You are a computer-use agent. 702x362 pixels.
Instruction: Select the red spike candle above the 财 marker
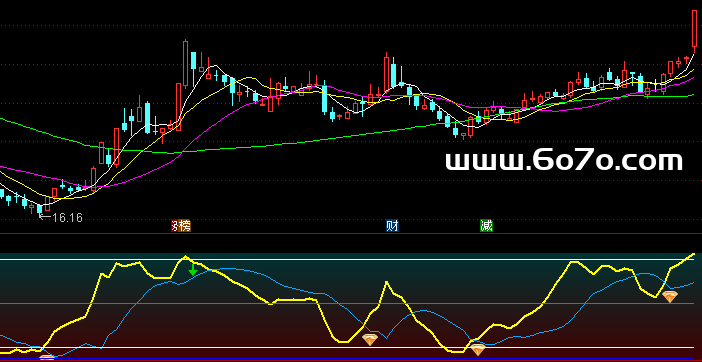coord(386,72)
